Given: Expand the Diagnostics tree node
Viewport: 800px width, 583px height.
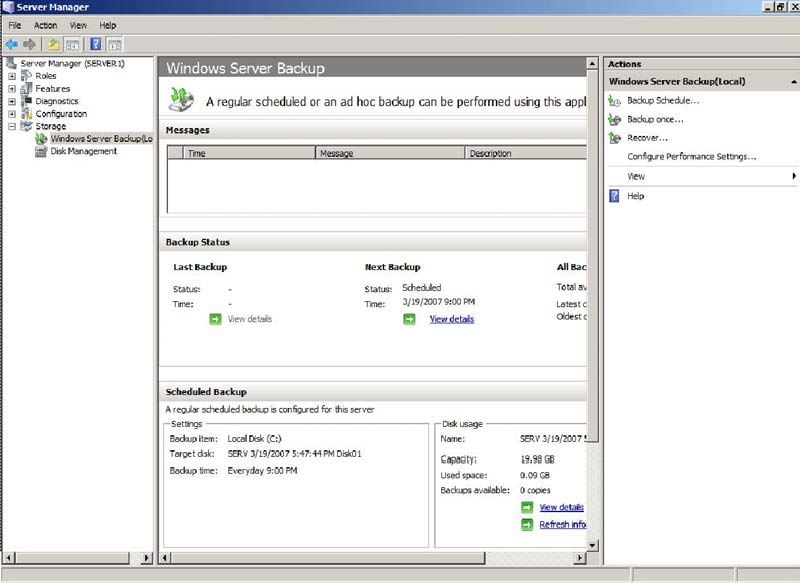Looking at the screenshot, I should point(11,101).
